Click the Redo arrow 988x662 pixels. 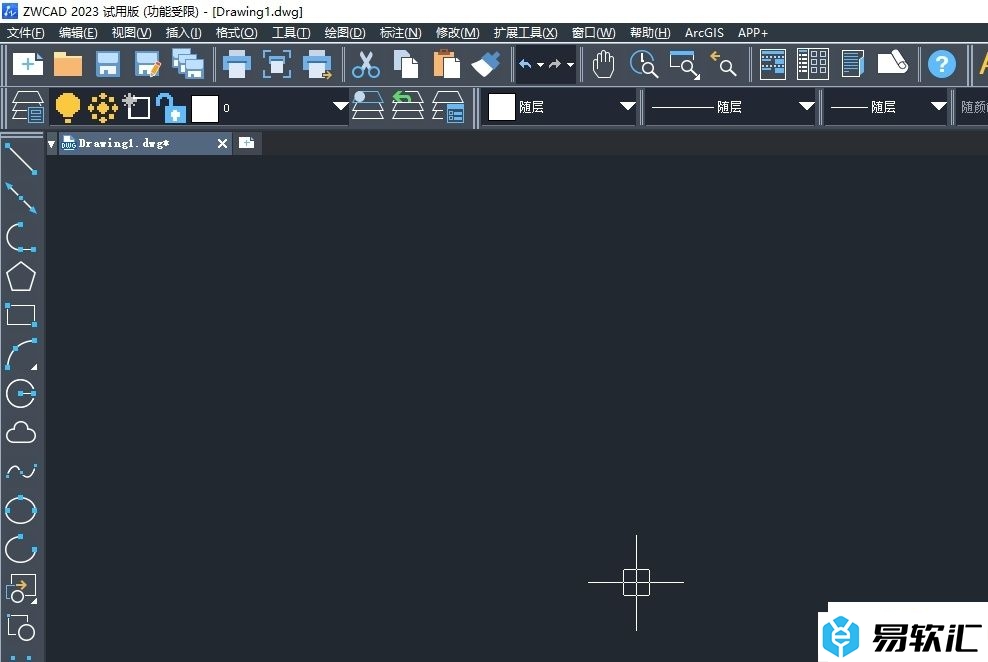pyautogui.click(x=554, y=64)
